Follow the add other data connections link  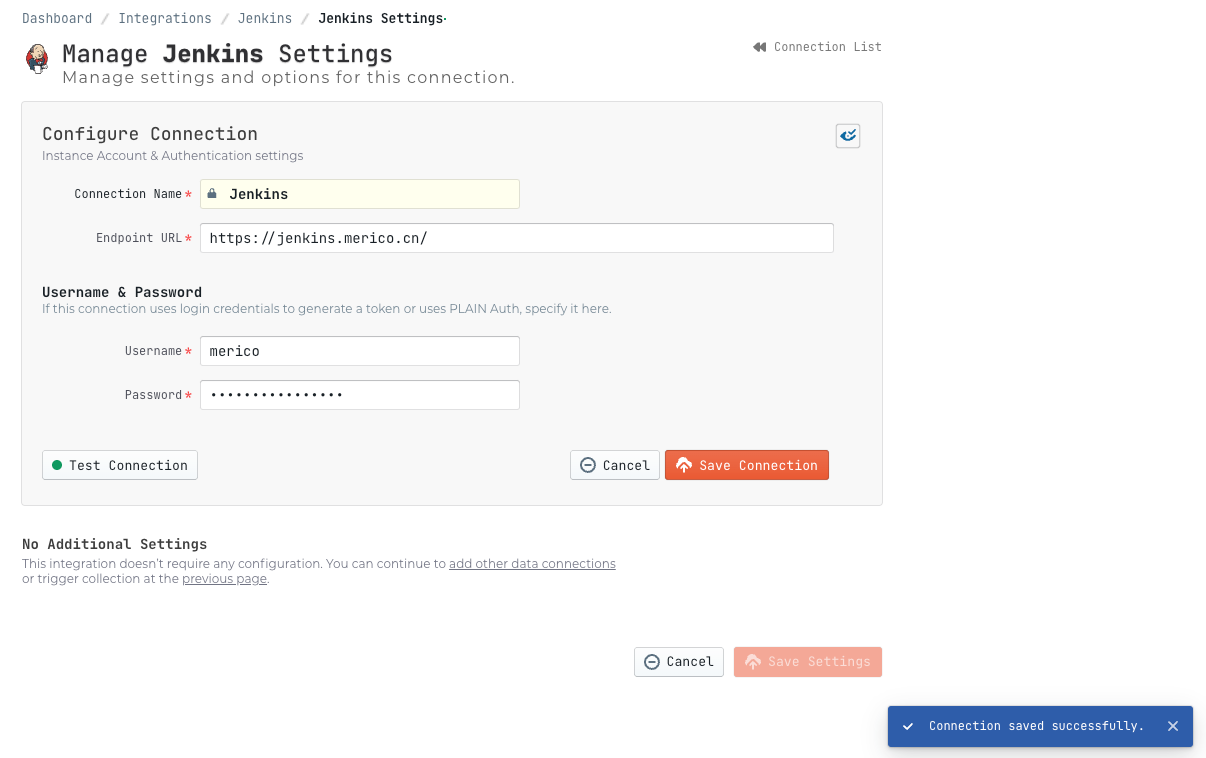click(532, 563)
